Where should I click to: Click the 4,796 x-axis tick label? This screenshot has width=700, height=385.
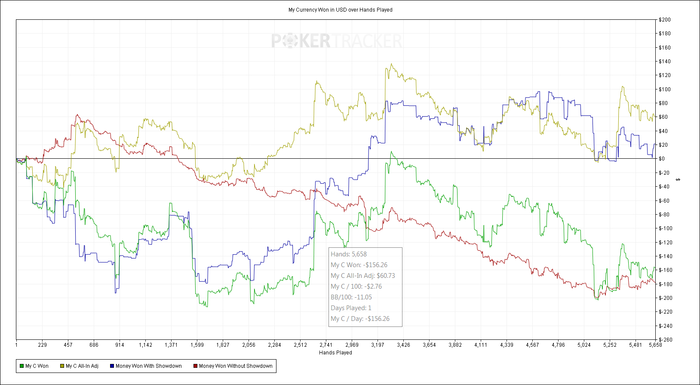[558, 345]
